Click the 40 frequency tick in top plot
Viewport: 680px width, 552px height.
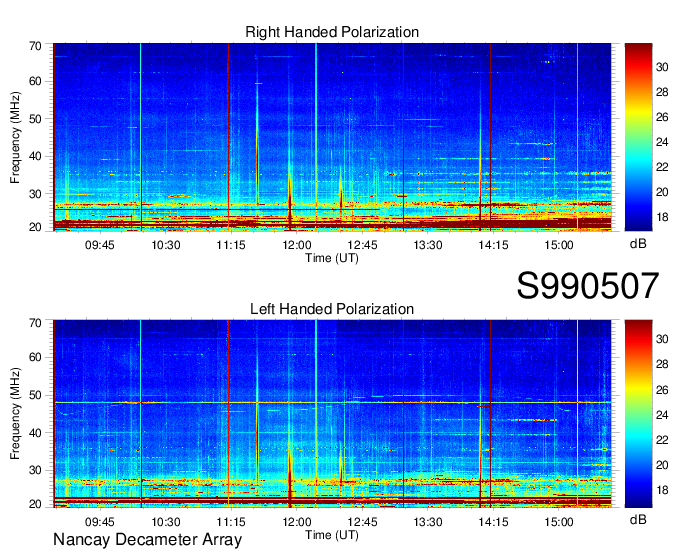[x=35, y=156]
